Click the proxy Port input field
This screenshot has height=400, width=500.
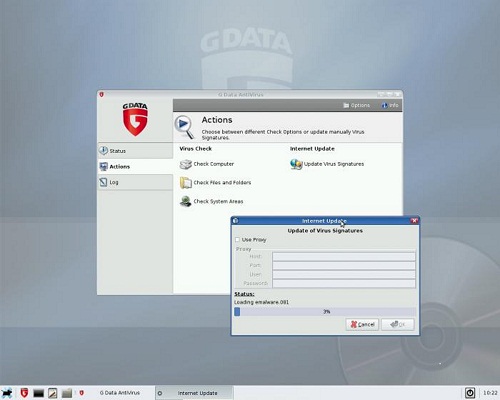(x=344, y=265)
